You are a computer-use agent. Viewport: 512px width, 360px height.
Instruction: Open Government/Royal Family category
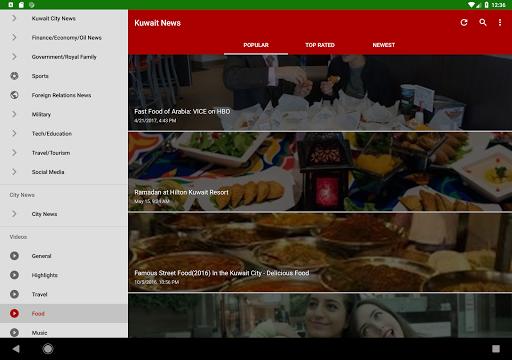(x=64, y=57)
